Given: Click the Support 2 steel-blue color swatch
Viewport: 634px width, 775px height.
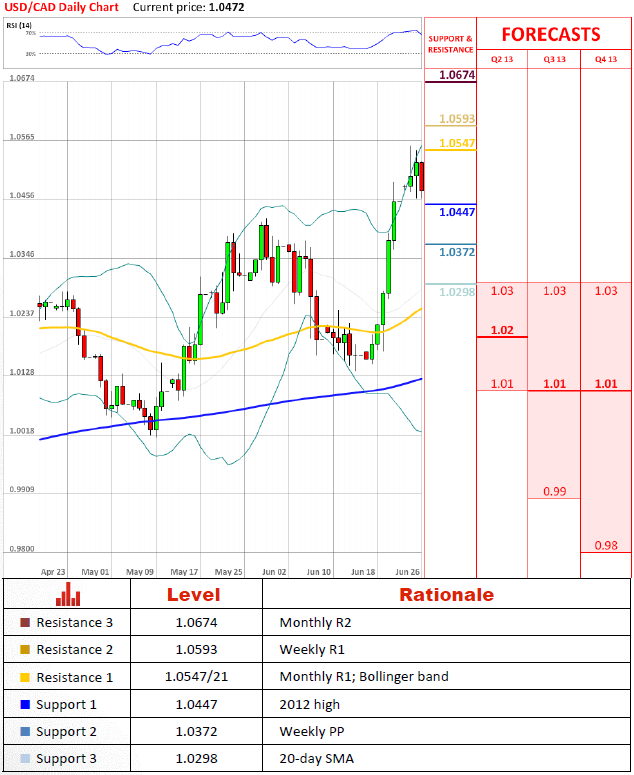Looking at the screenshot, I should [x=25, y=731].
